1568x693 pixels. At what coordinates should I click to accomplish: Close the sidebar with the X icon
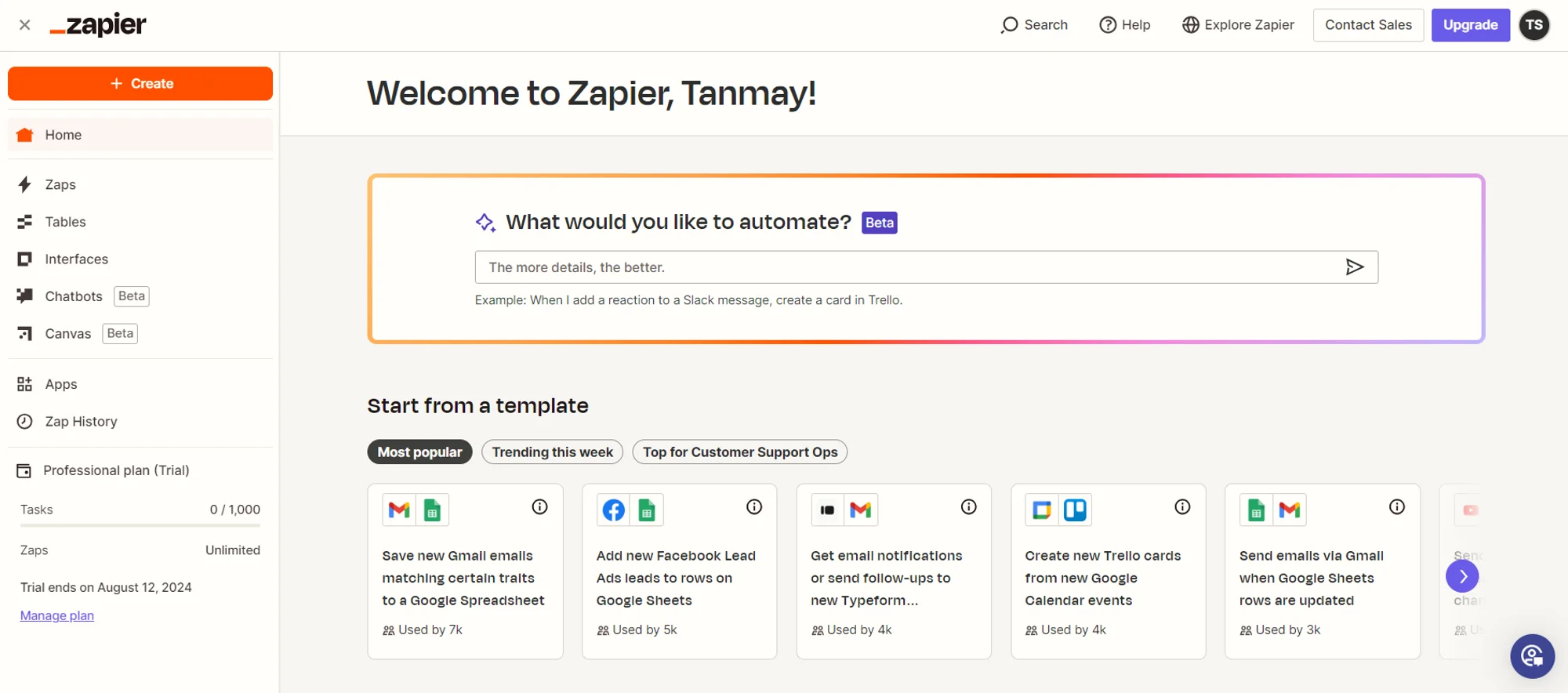click(25, 25)
